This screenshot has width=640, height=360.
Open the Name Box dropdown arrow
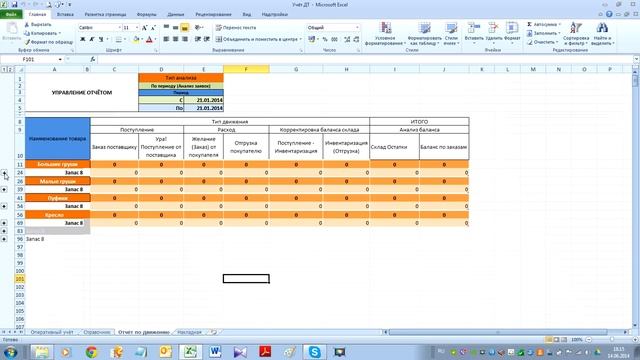click(60, 60)
